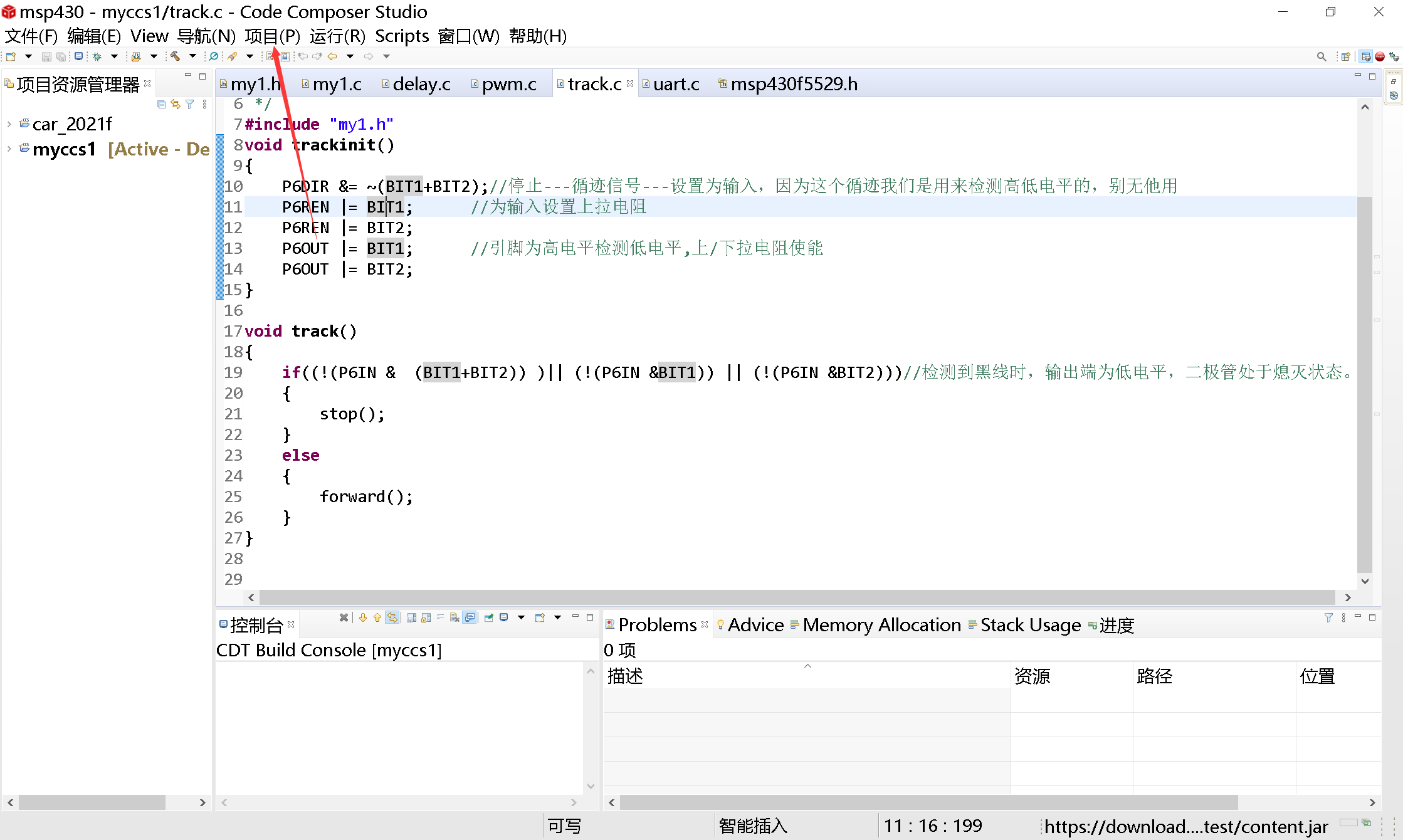Collapse all projects in 项目资源管理器
1403x840 pixels.
point(161,105)
